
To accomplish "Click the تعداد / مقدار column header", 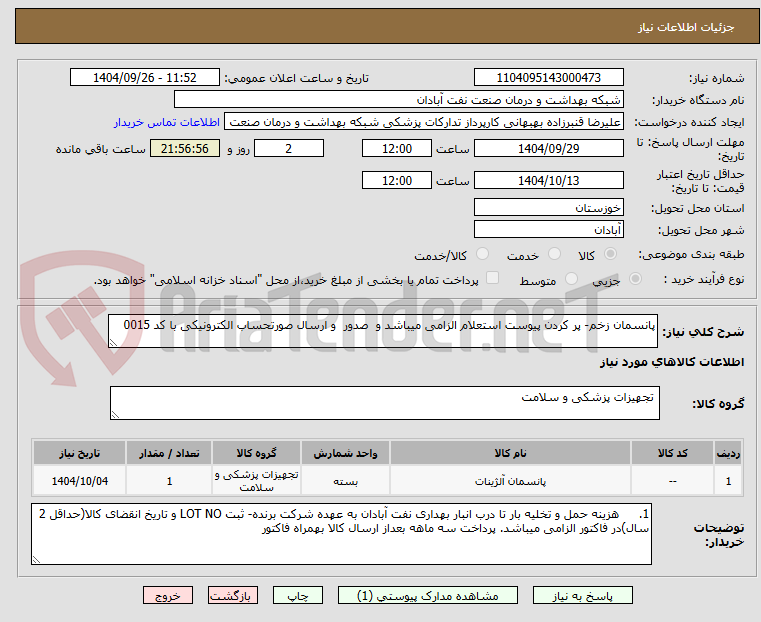I will pos(169,453).
